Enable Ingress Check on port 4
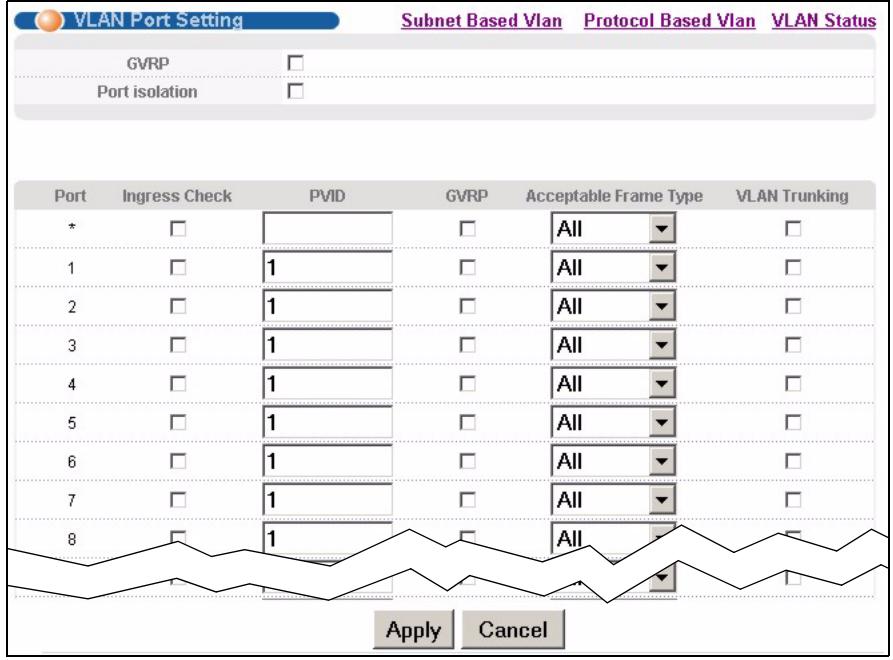Viewport: 893px width, 660px height. click(178, 383)
